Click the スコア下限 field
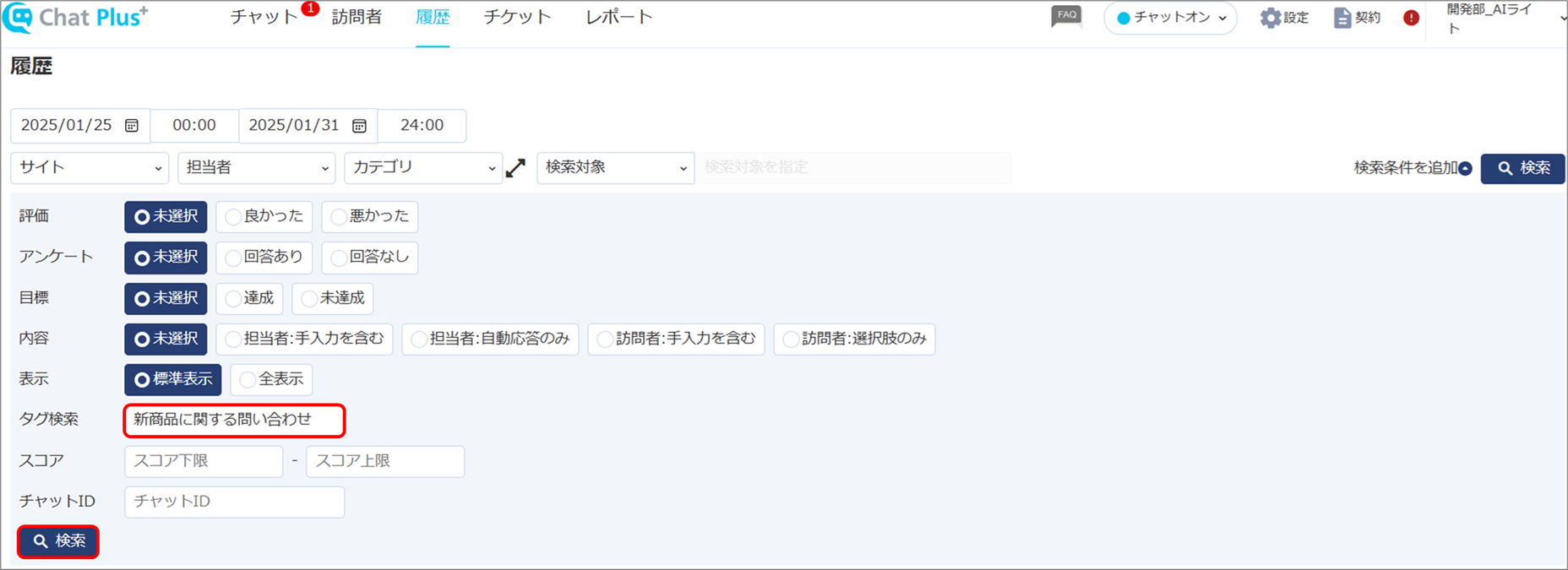The width and height of the screenshot is (1568, 570). pos(204,462)
